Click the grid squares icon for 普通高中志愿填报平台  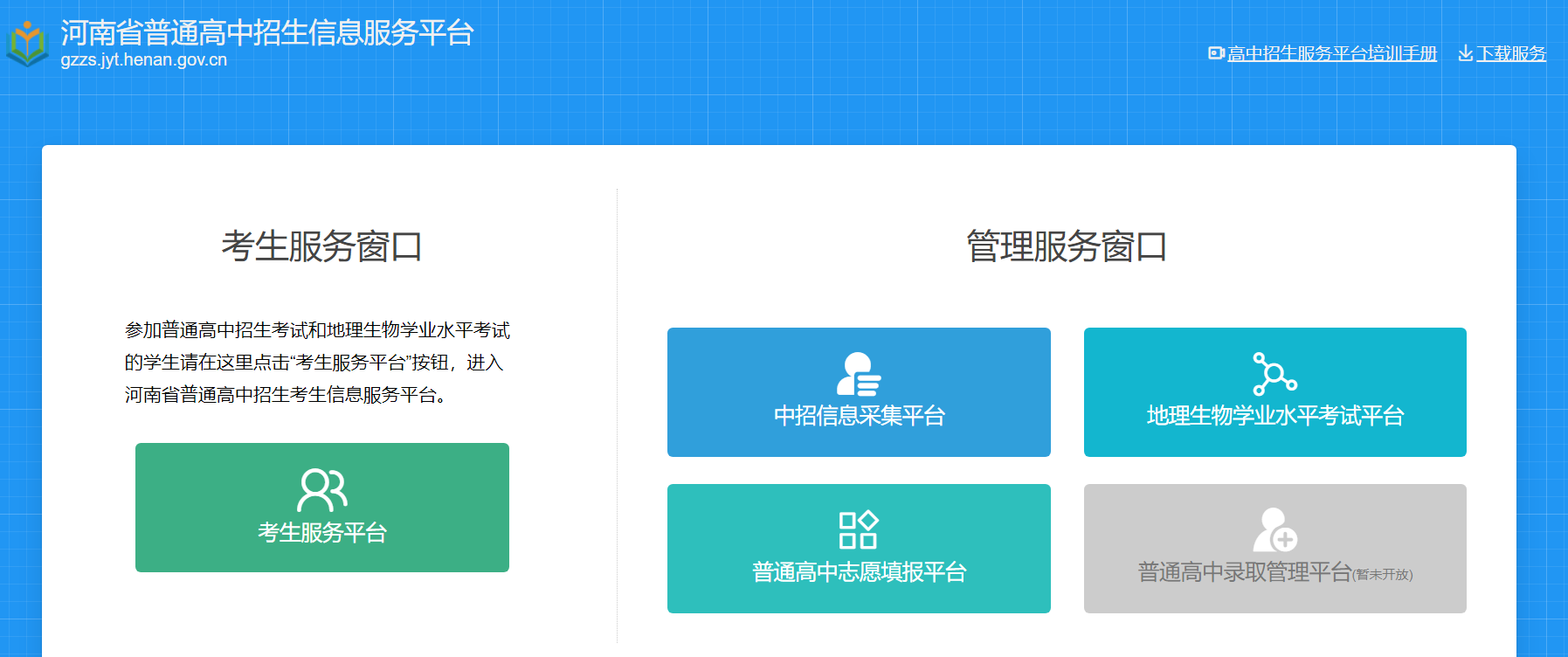(x=858, y=530)
